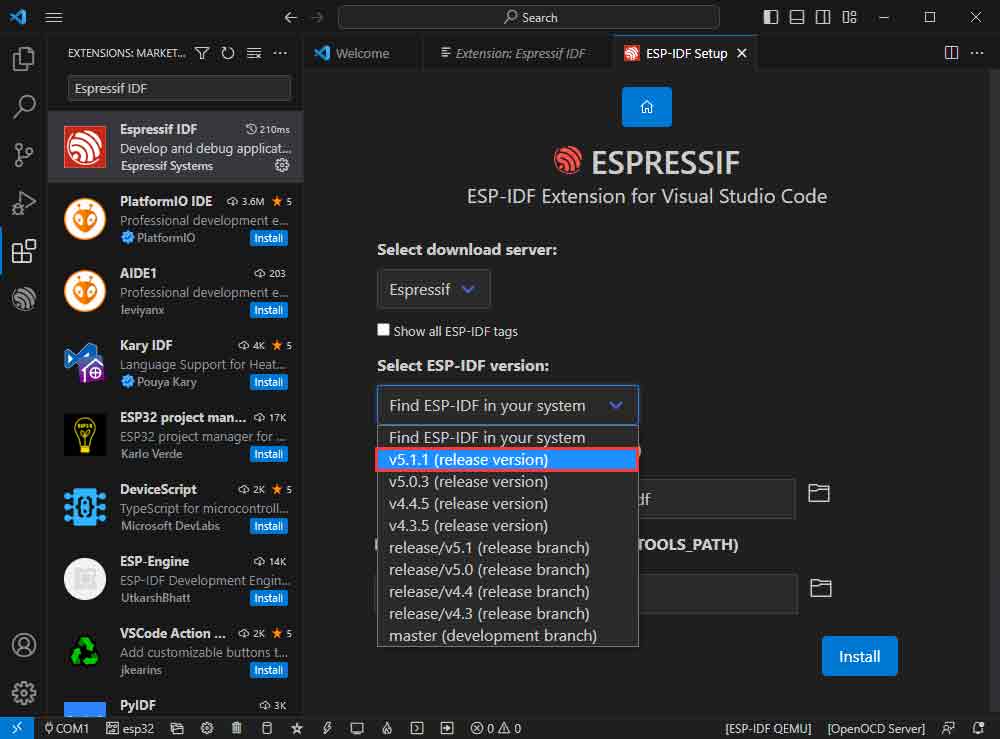Open the Espressif IDF extension entry
The height and width of the screenshot is (739, 1000).
[x=176, y=147]
